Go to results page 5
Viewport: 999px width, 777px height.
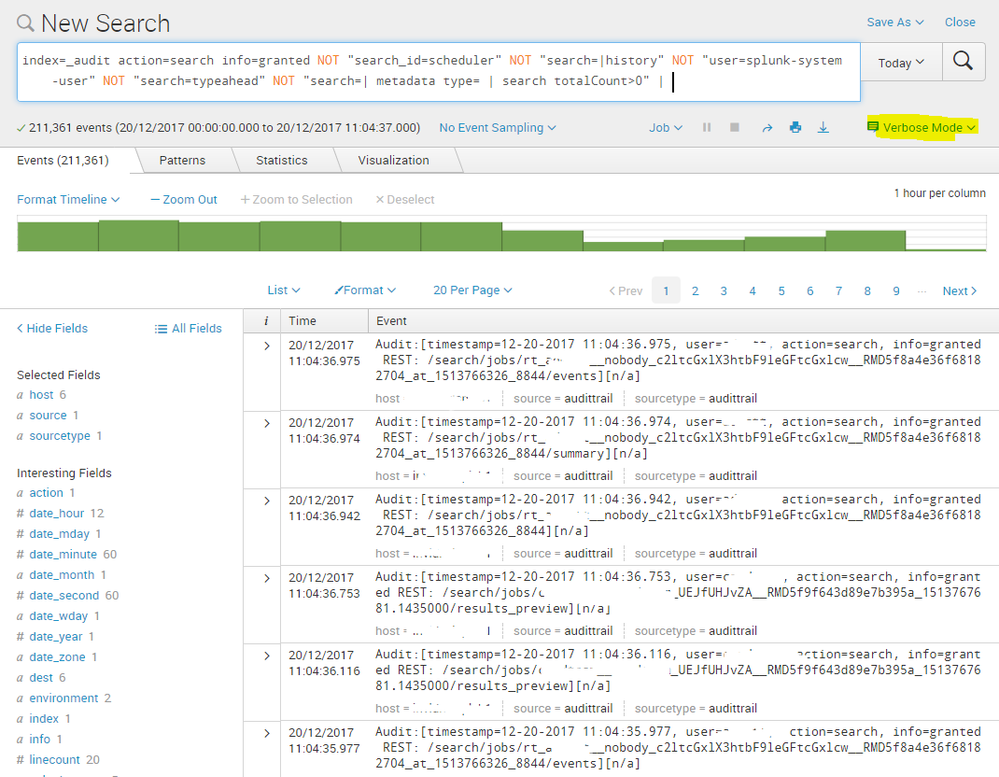tap(781, 291)
